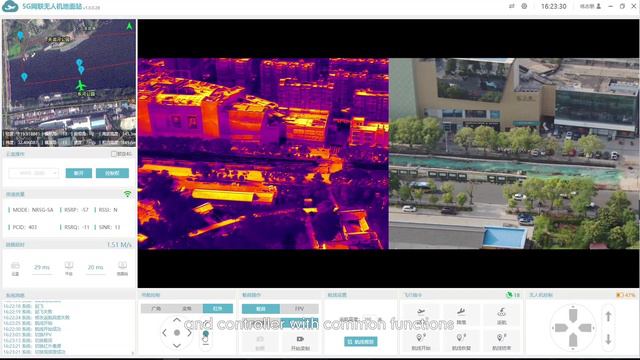Select the green airplane marker on map

click(x=80, y=86)
